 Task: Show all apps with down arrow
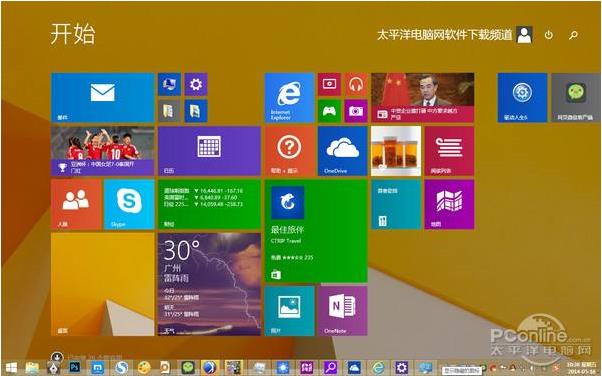[x=57, y=357]
